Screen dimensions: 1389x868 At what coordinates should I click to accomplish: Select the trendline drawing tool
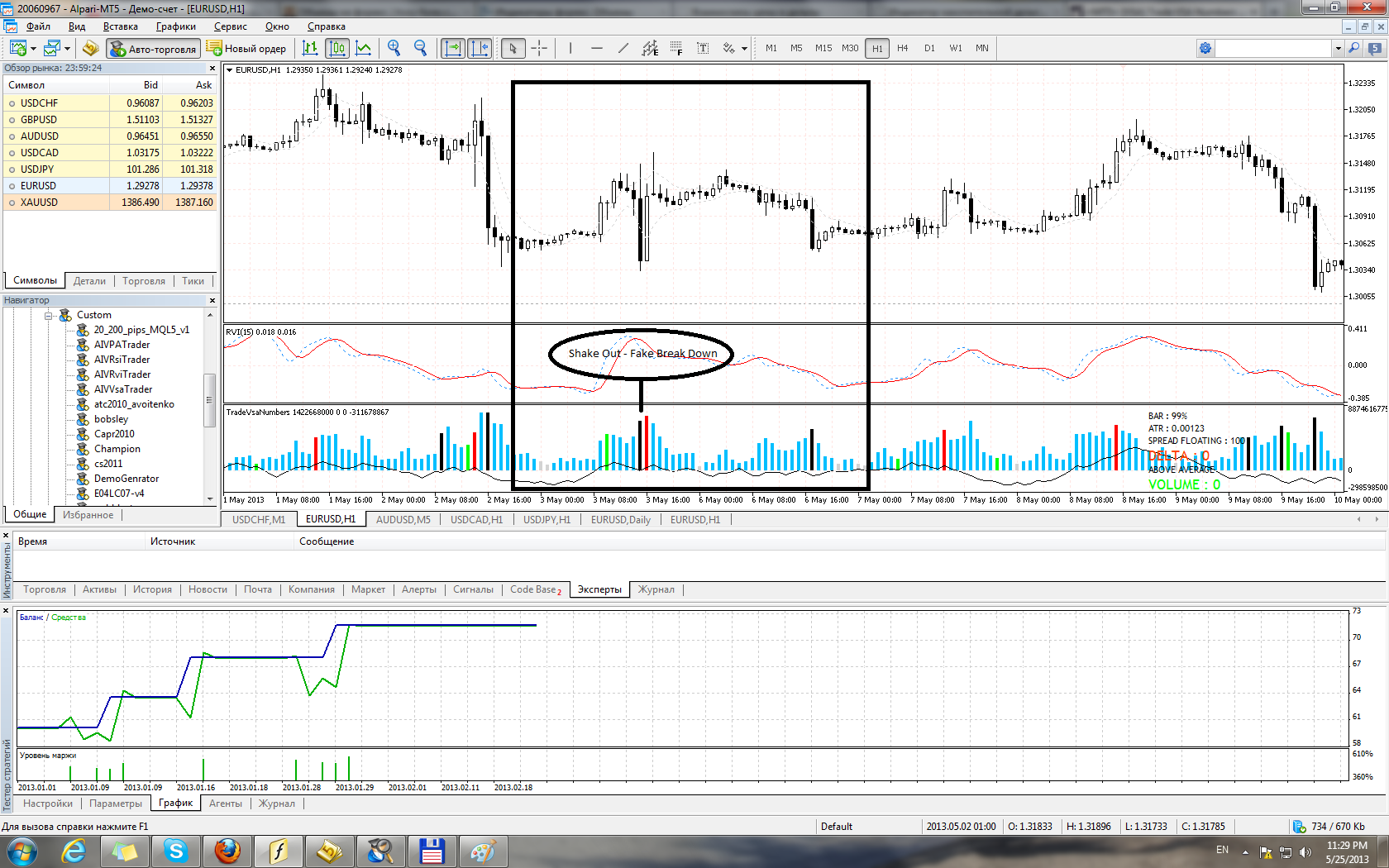(x=623, y=48)
